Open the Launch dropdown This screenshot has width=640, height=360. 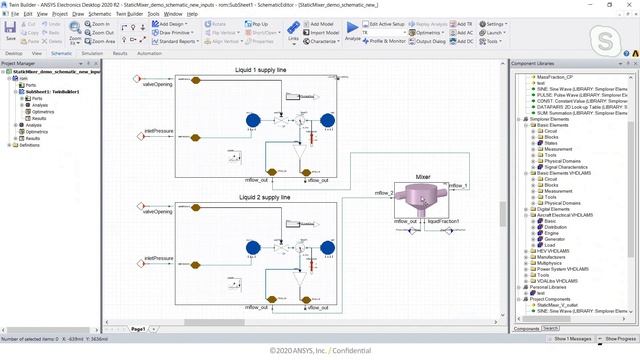pyautogui.click(x=492, y=33)
